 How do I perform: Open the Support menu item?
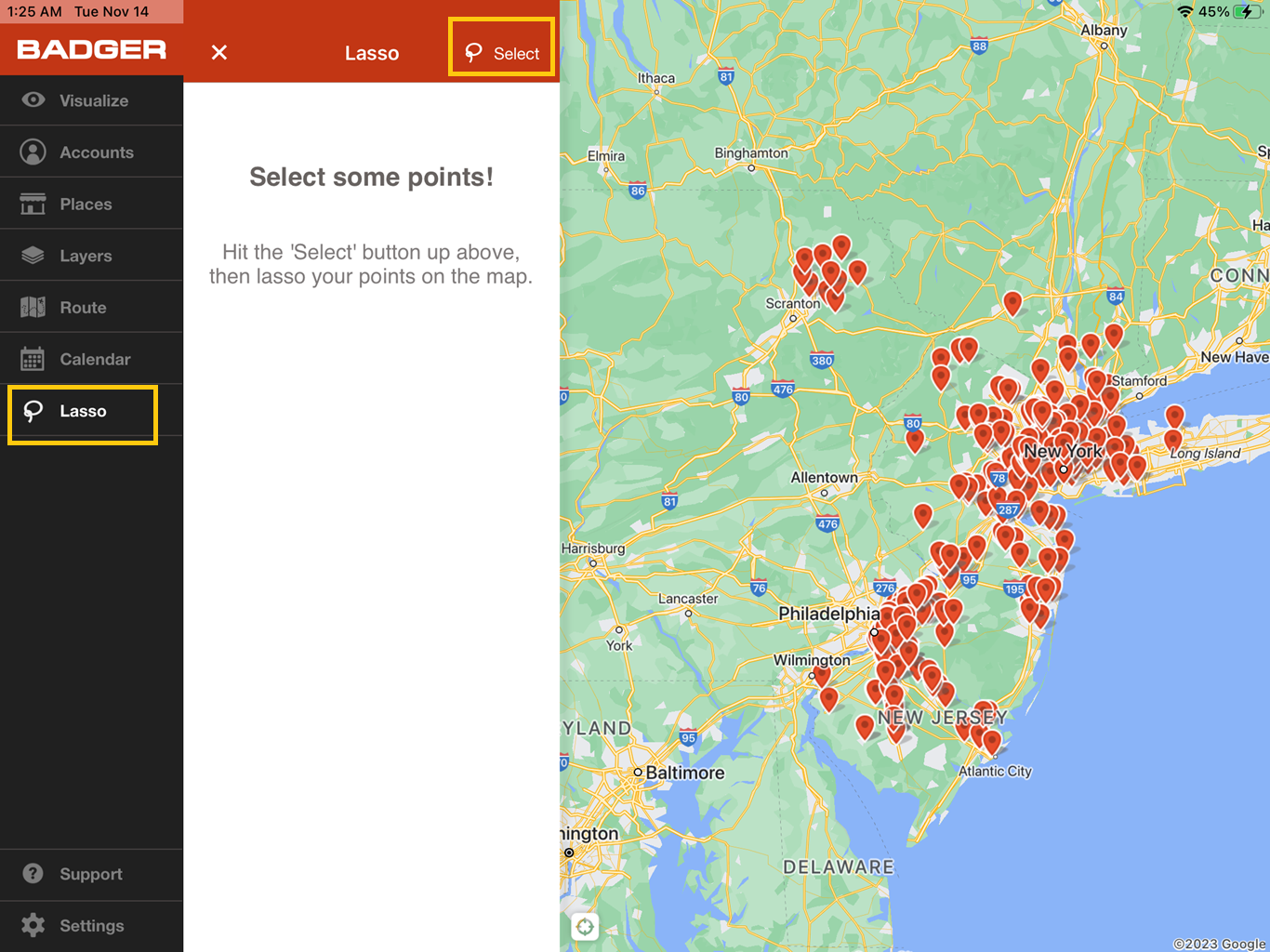[x=91, y=874]
